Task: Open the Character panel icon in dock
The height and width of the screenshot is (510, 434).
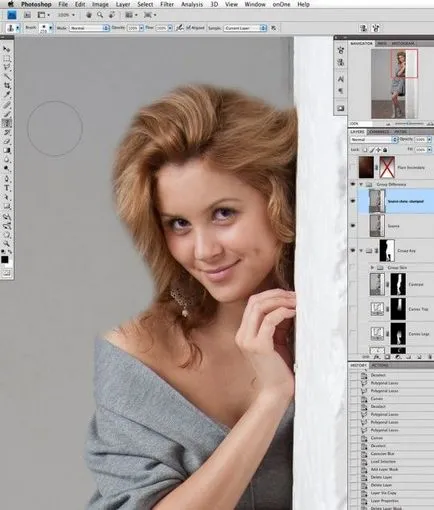Action: click(x=341, y=79)
